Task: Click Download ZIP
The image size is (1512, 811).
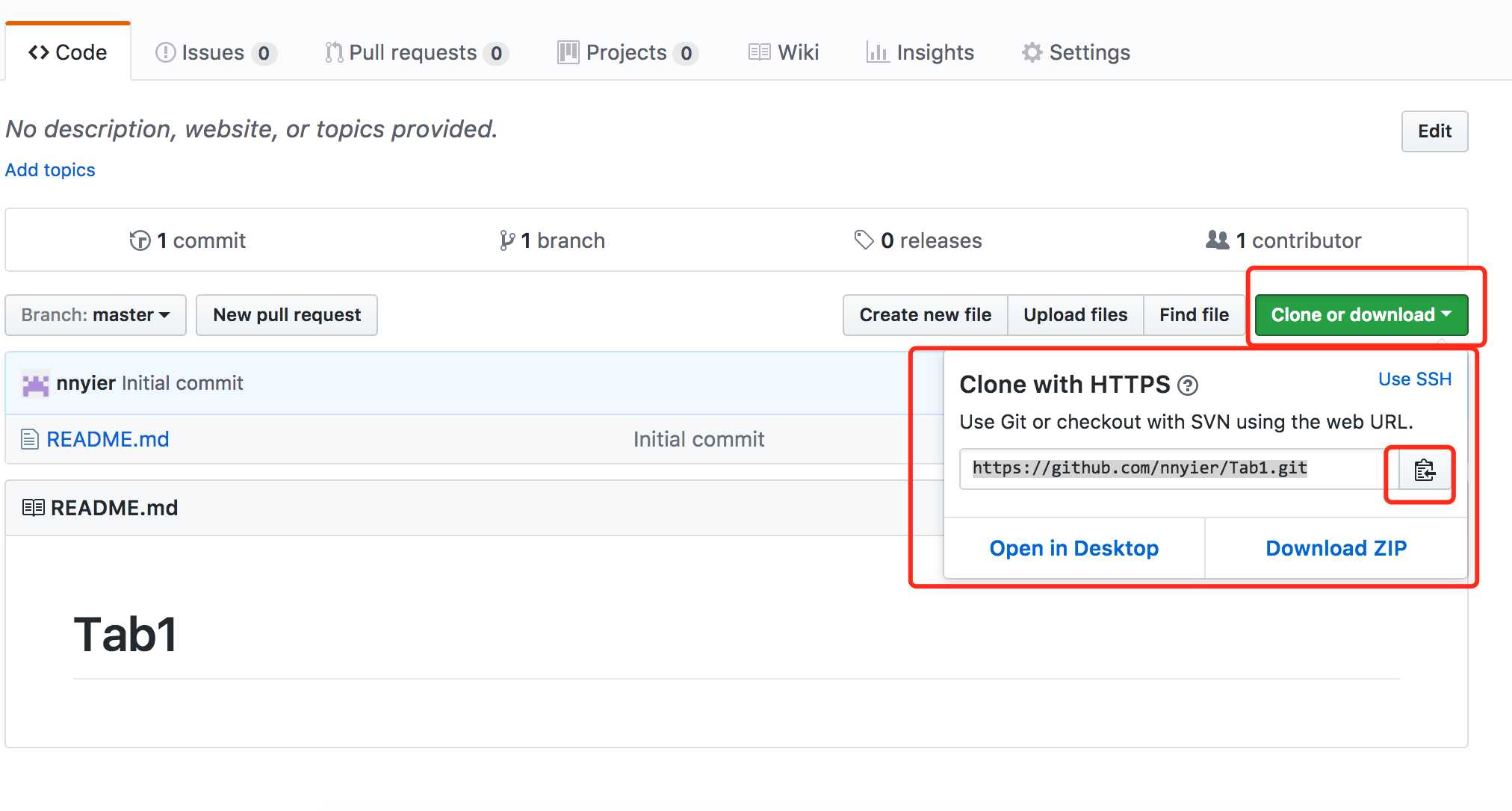Action: 1336,548
